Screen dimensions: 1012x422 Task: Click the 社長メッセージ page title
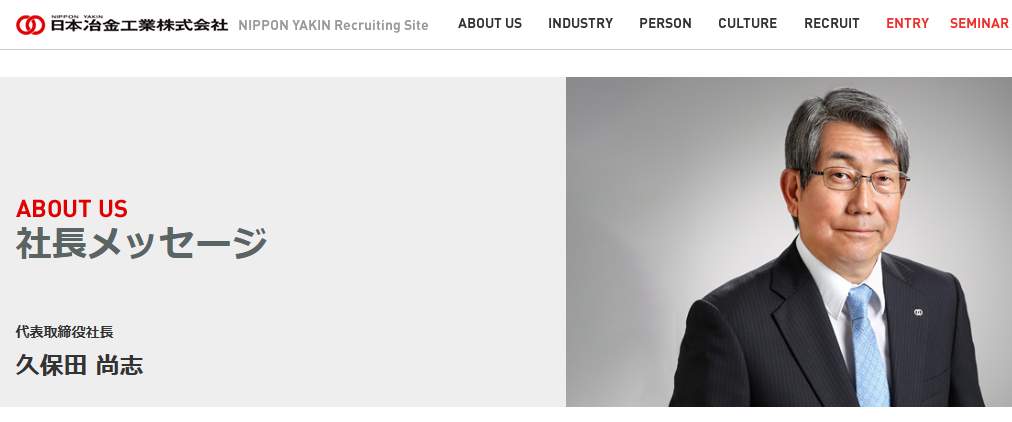click(x=141, y=243)
